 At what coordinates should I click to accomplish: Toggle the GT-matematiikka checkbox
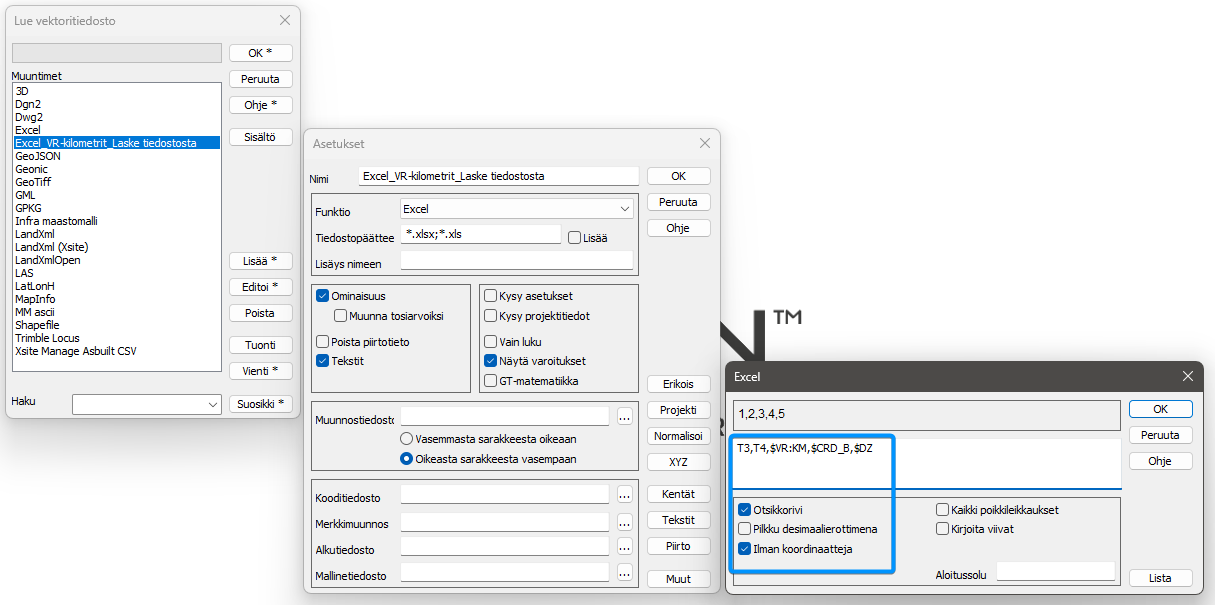tap(491, 380)
